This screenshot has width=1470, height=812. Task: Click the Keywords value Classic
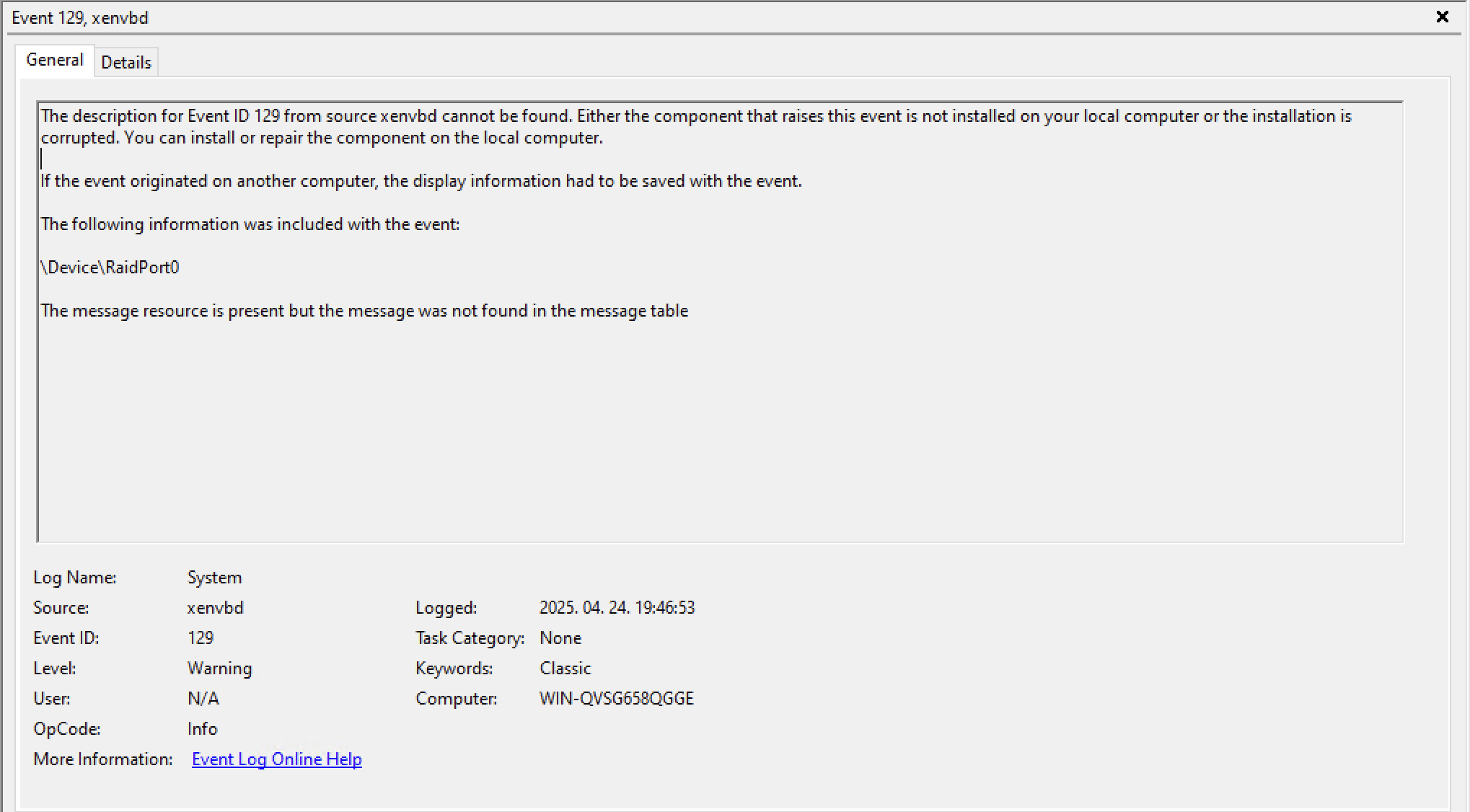[565, 668]
